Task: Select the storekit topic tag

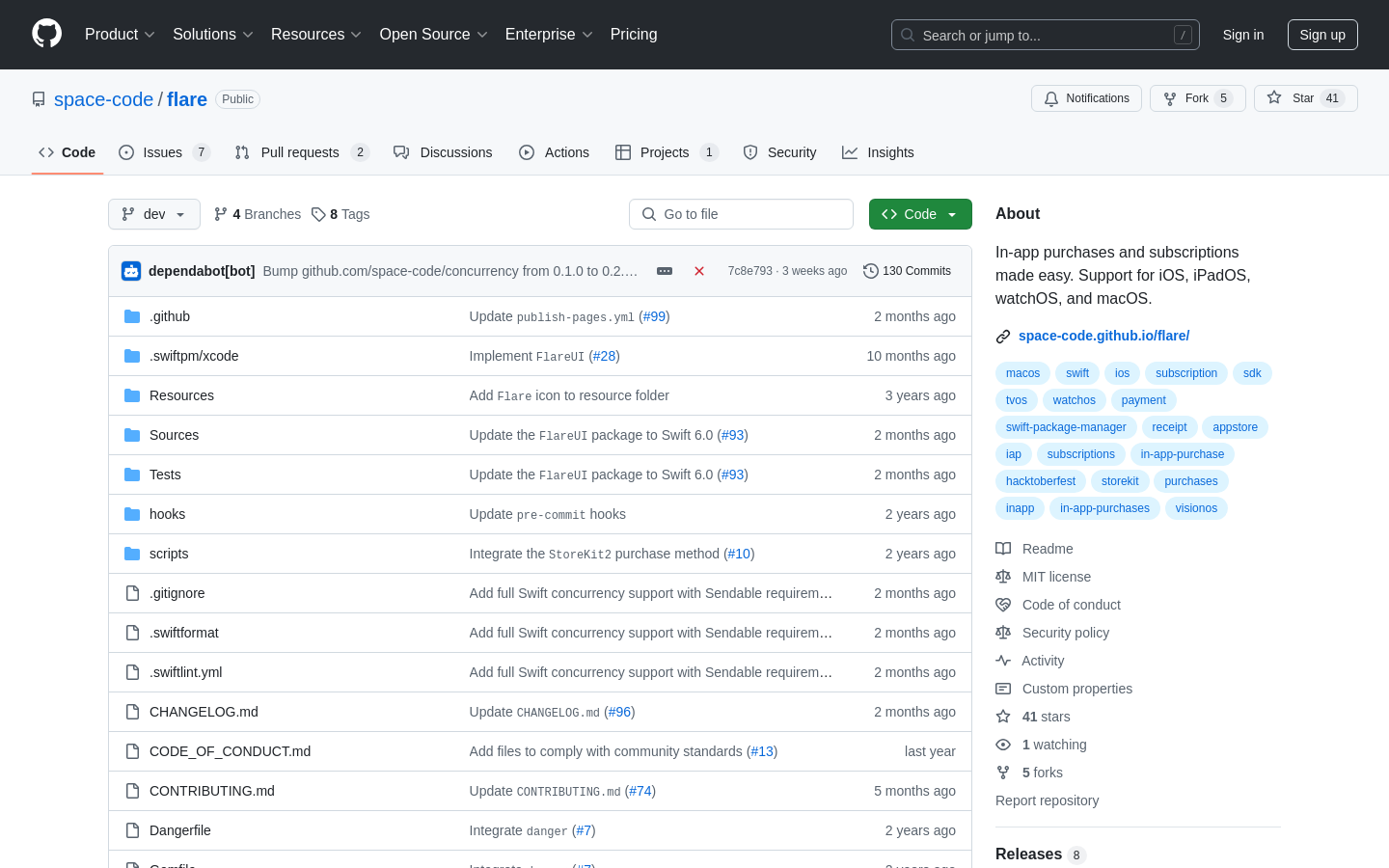Action: pos(1120,481)
